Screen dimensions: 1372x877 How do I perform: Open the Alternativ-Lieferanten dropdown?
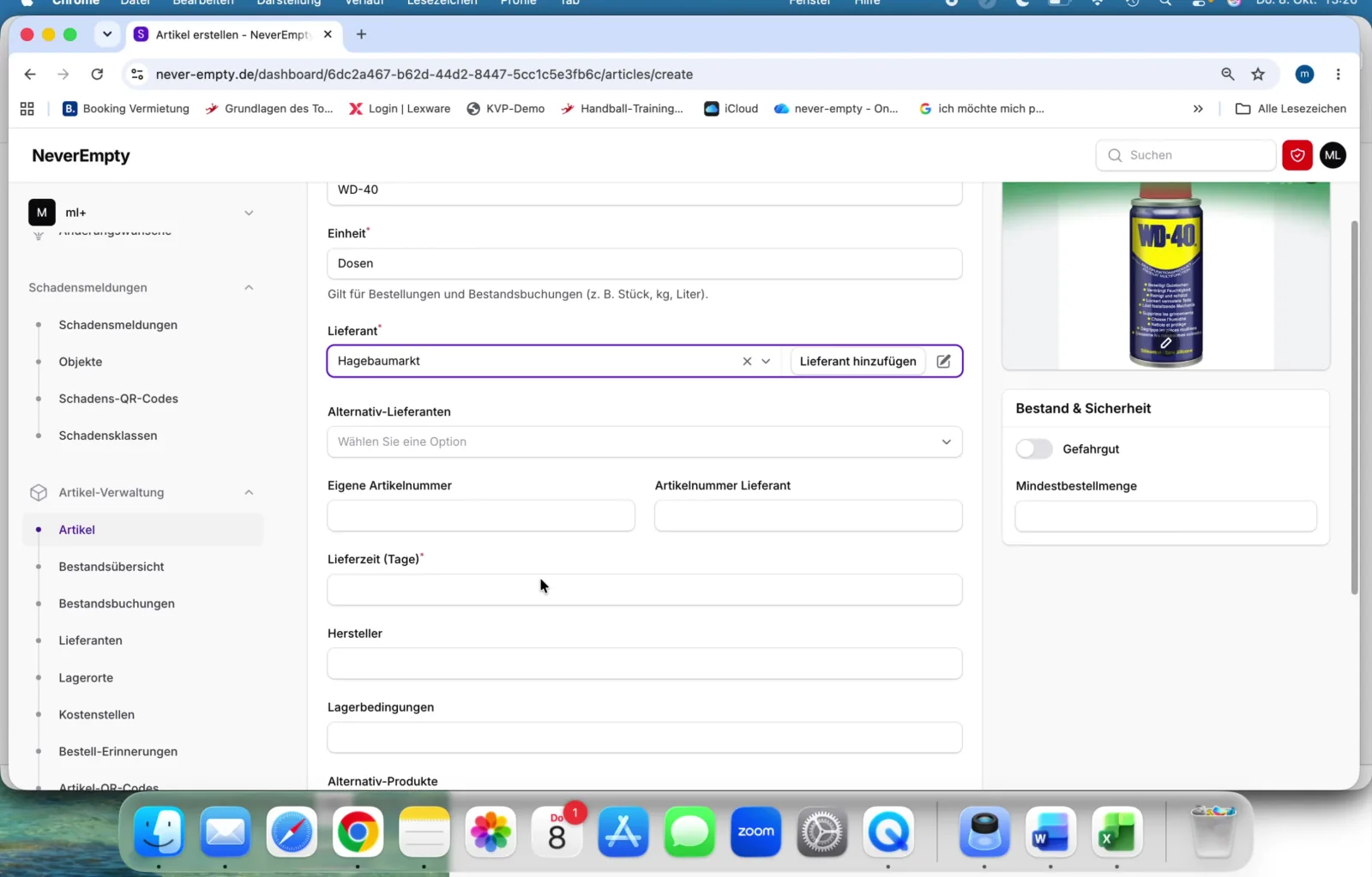645,442
